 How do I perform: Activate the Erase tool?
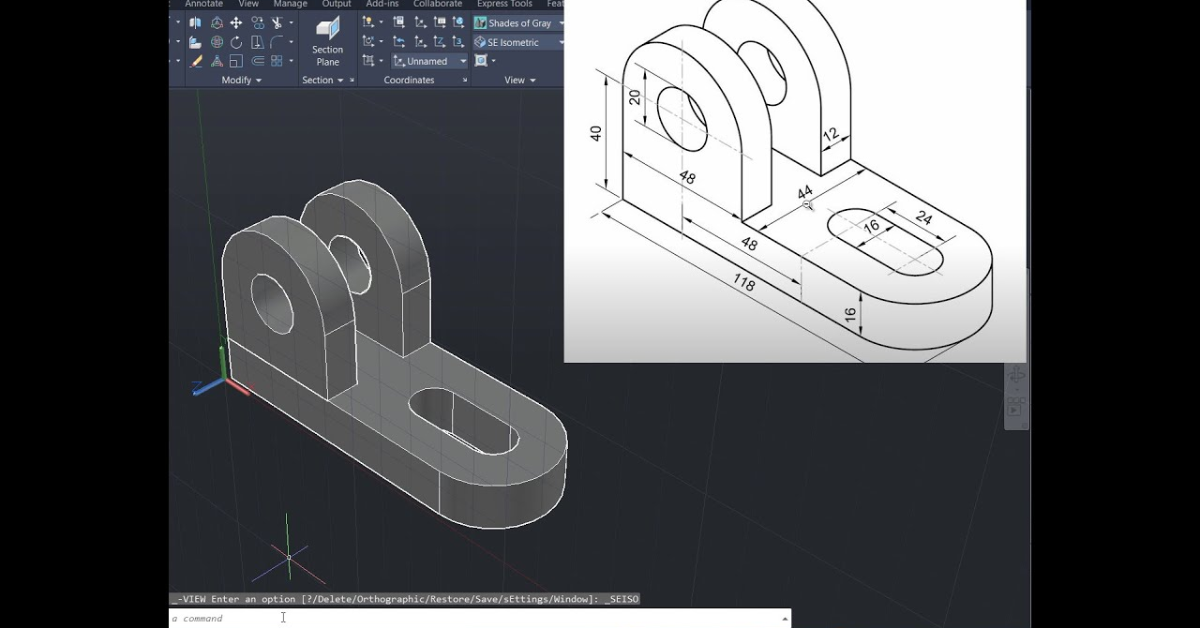(x=195, y=61)
